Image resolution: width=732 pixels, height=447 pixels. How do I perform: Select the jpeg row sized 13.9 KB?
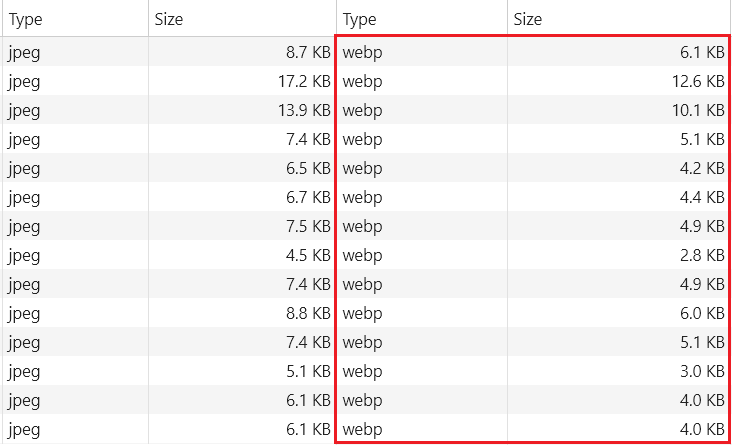click(x=169, y=110)
